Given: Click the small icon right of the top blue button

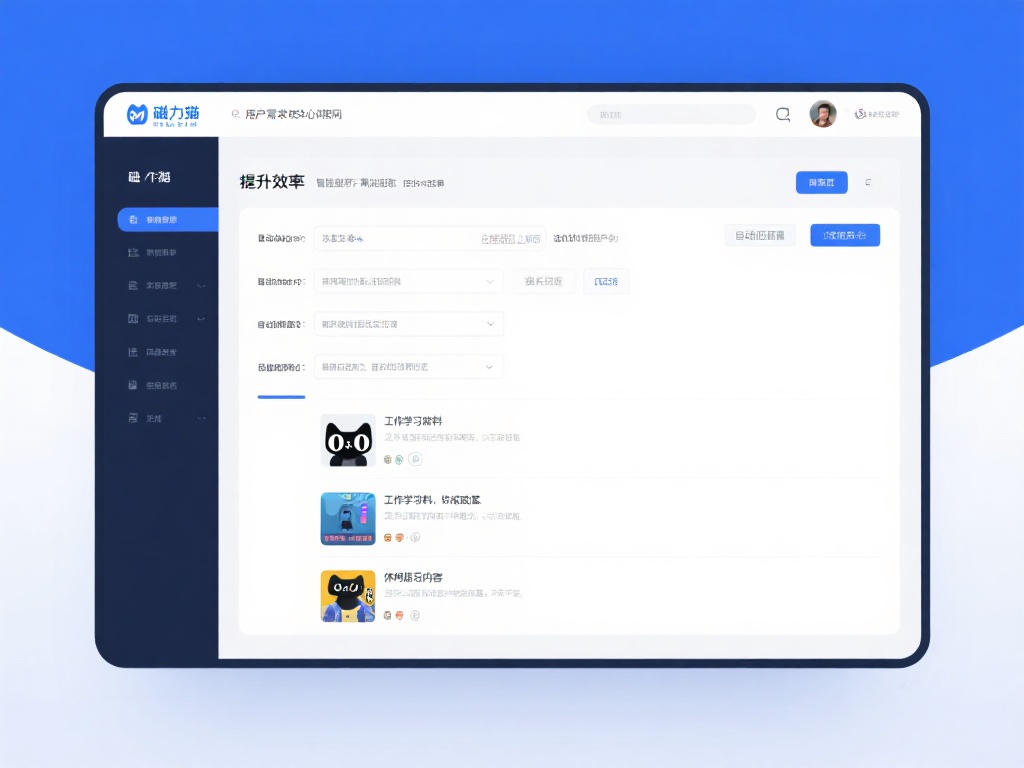Looking at the screenshot, I should tap(868, 182).
